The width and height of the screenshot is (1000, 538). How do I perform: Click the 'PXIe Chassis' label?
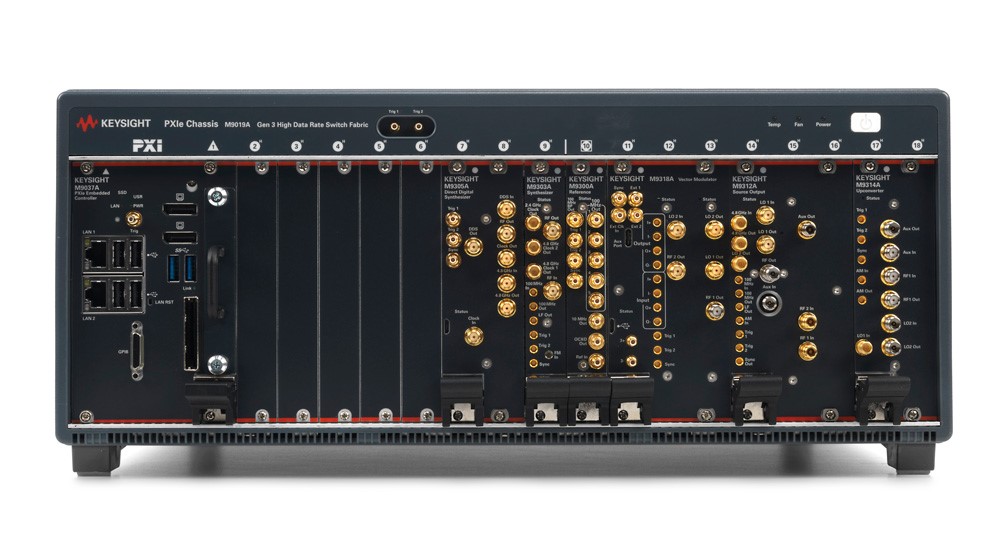[x=191, y=124]
